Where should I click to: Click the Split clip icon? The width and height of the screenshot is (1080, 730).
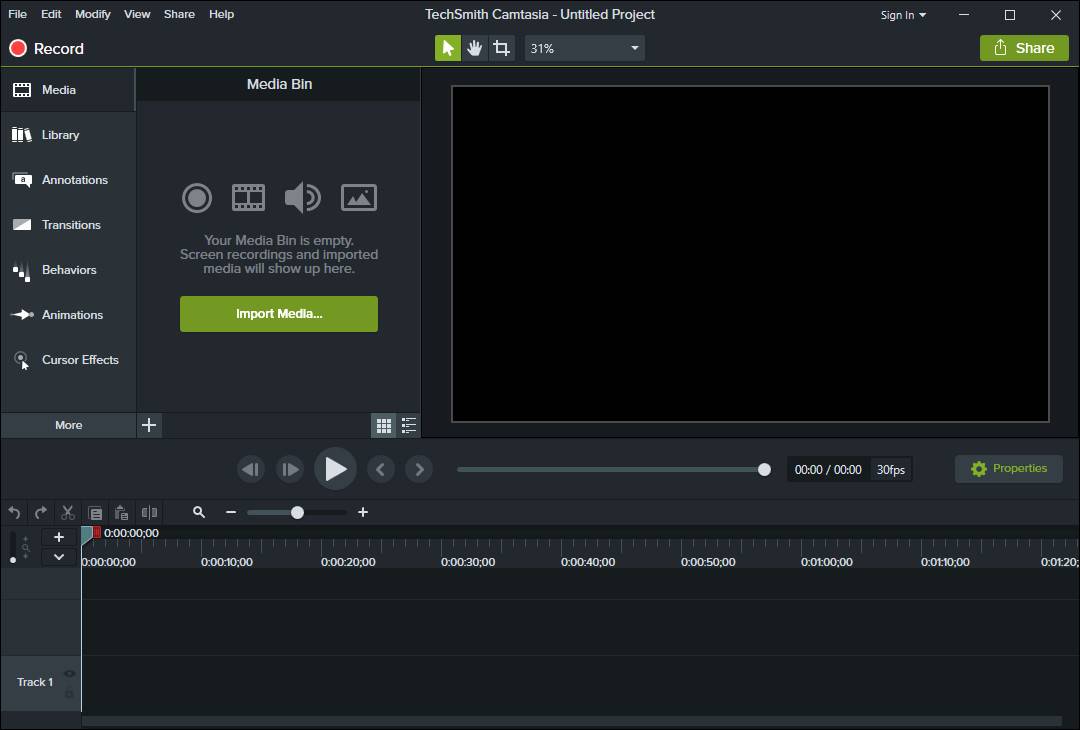pyautogui.click(x=149, y=512)
